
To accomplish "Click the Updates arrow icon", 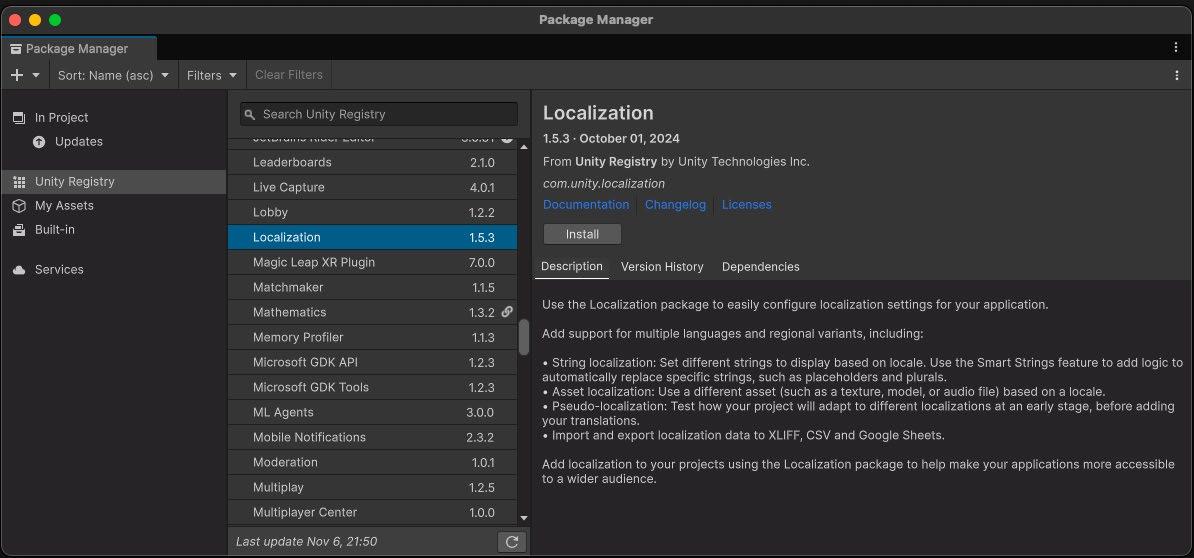I will tap(39, 142).
